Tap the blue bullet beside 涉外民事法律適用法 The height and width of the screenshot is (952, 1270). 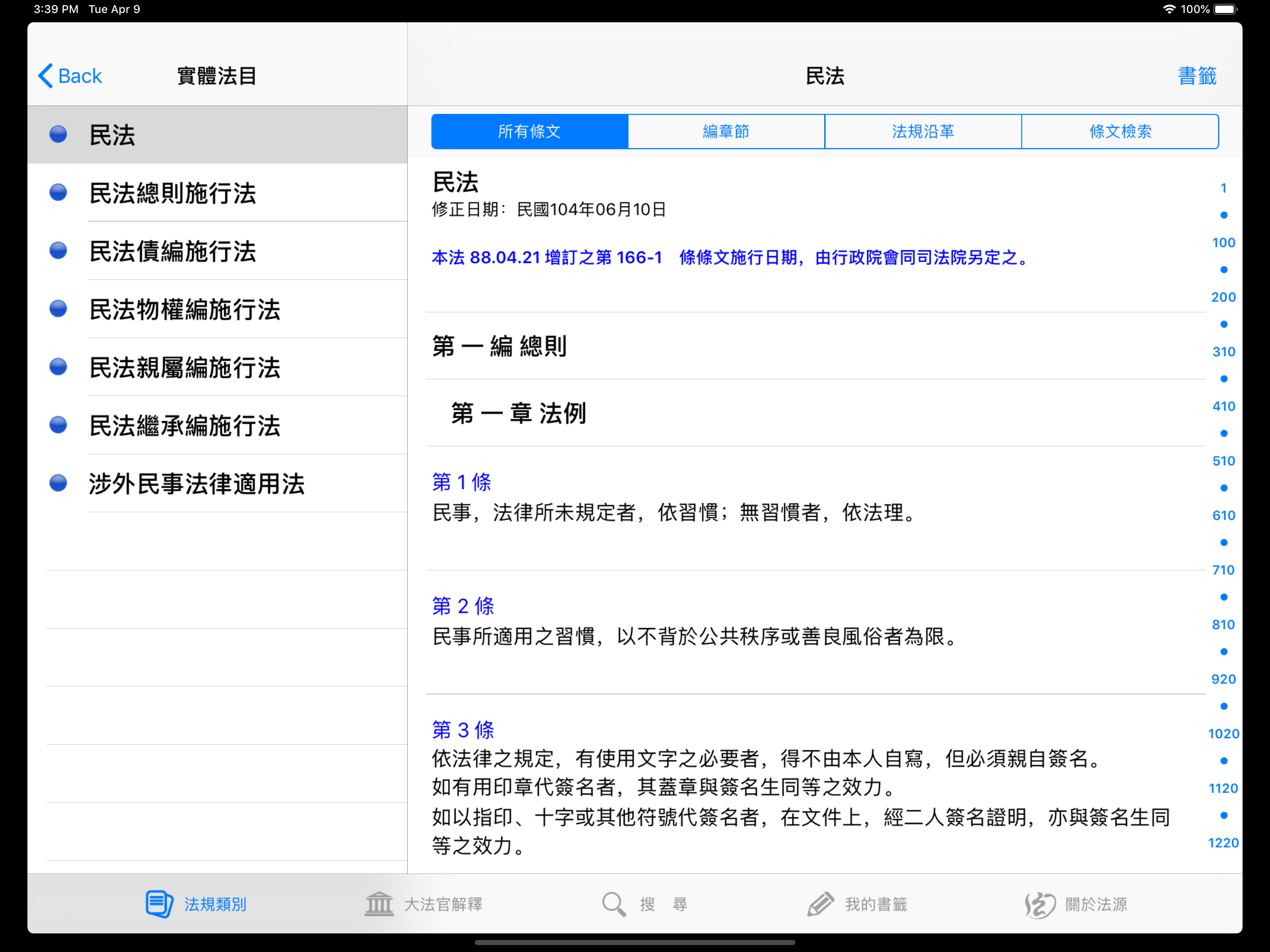(58, 483)
